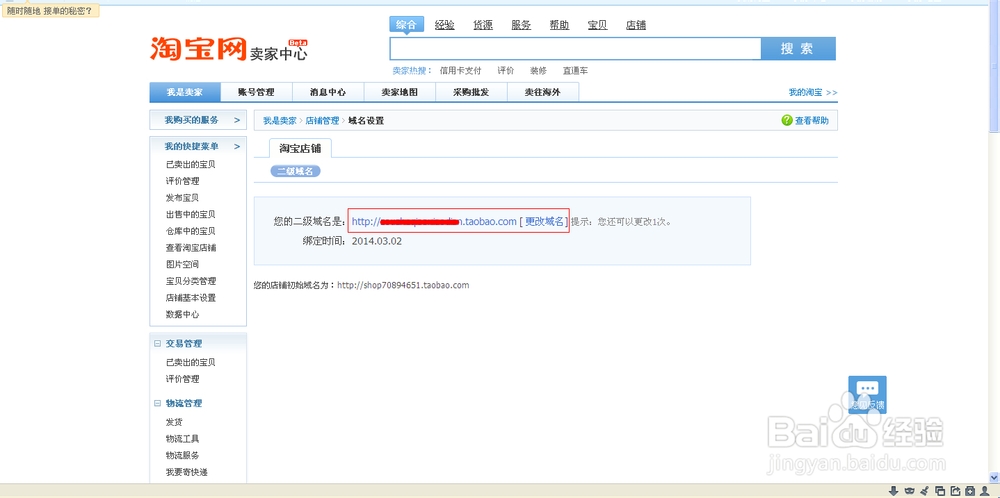Click the incognito mask icon in status bar
Image resolution: width=1000 pixels, height=498 pixels.
tap(909, 490)
